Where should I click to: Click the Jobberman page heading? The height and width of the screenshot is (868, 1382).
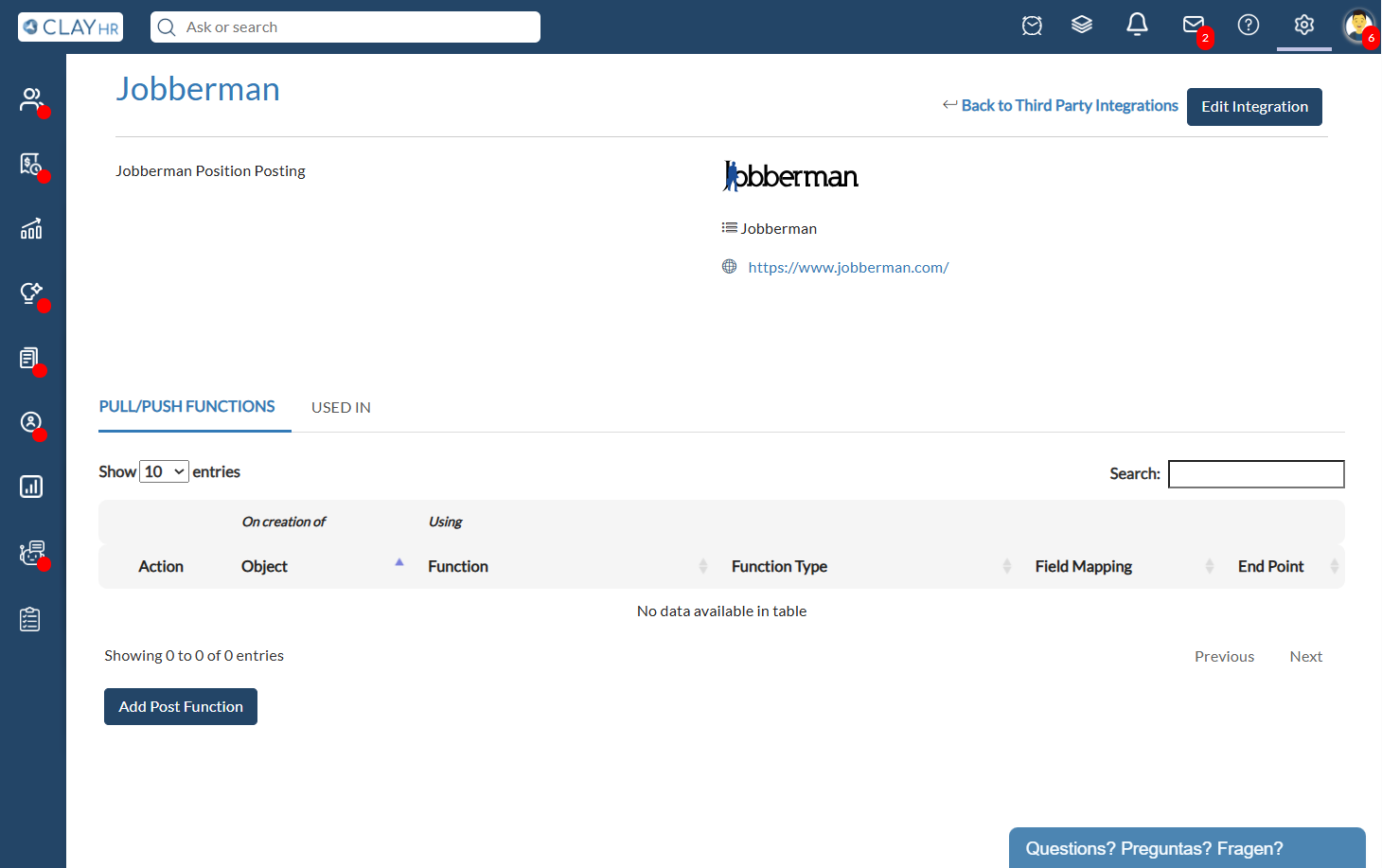click(x=198, y=89)
